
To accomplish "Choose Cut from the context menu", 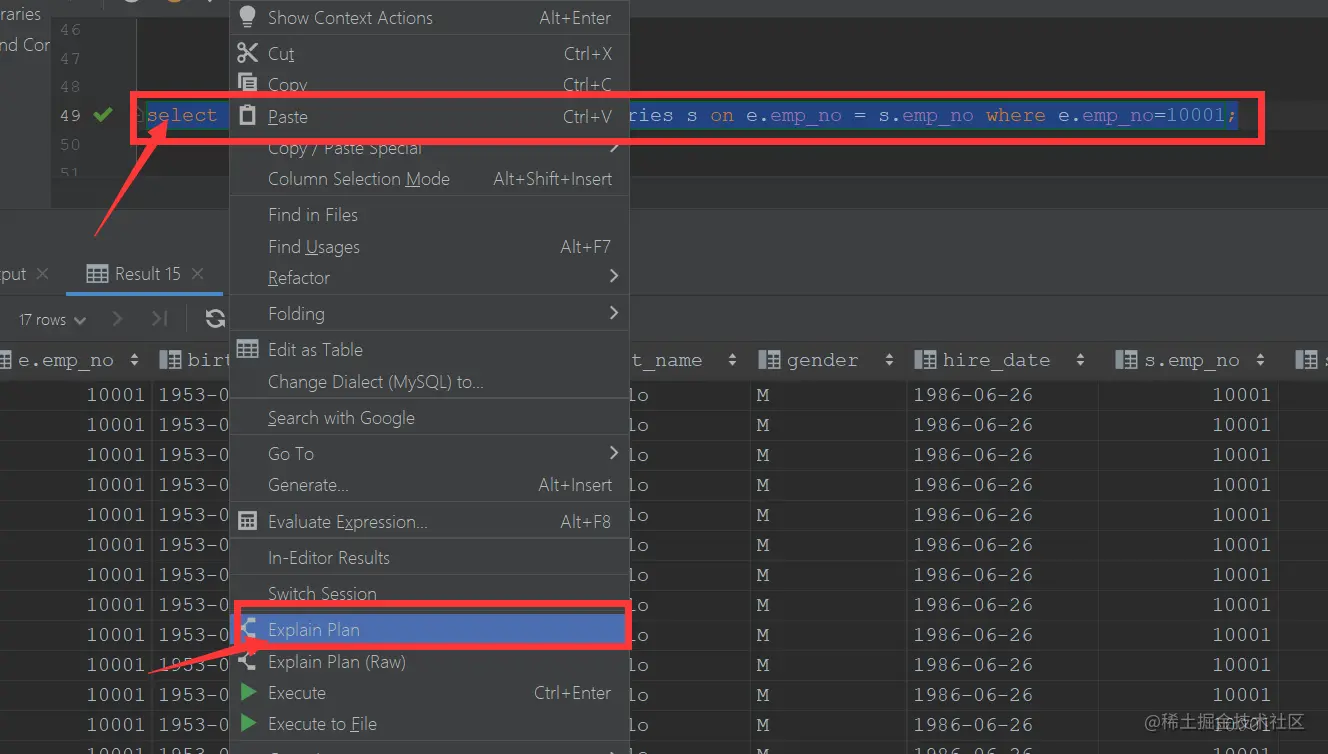I will click(429, 53).
